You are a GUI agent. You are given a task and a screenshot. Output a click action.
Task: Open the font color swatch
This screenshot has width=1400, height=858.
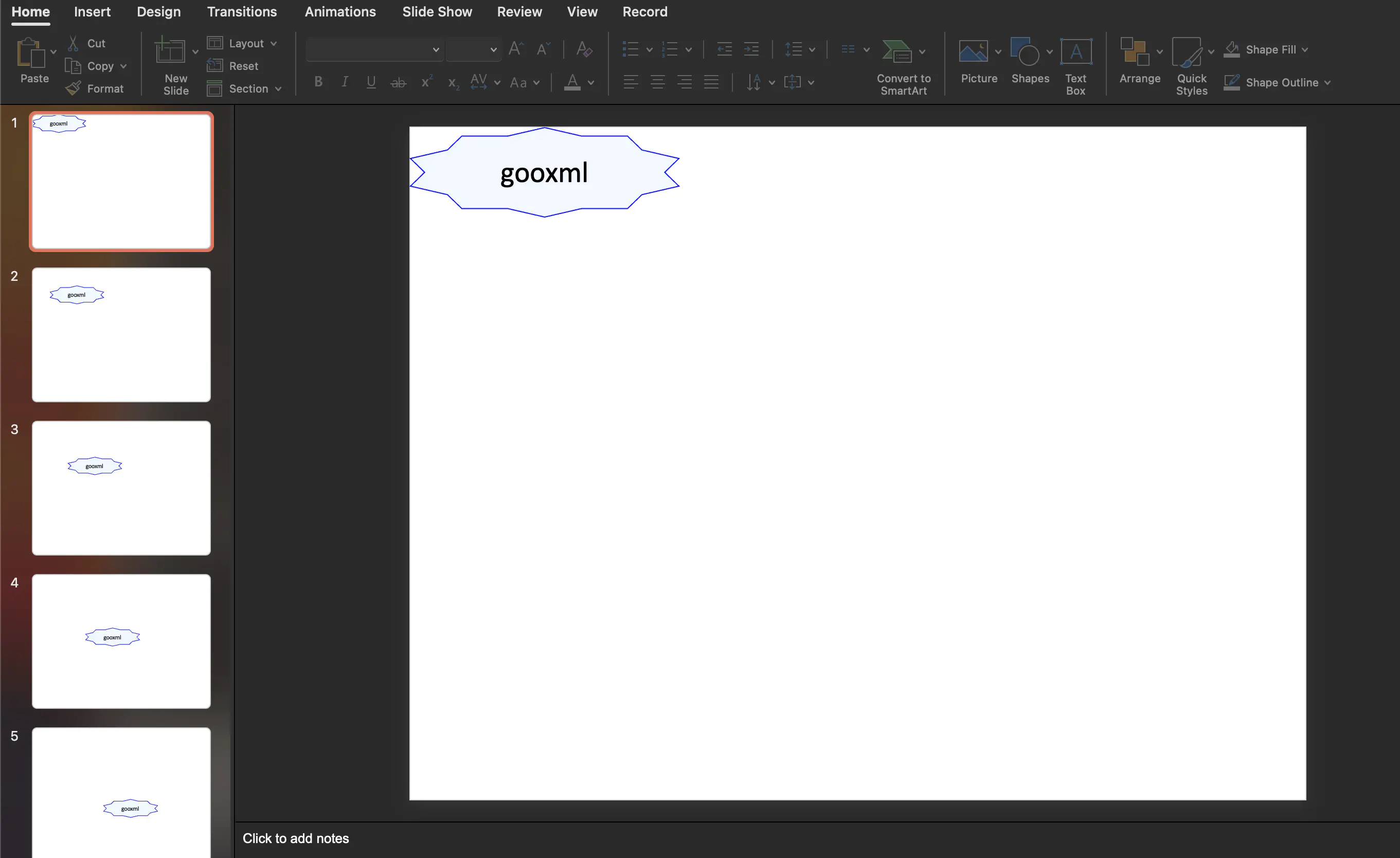[573, 82]
